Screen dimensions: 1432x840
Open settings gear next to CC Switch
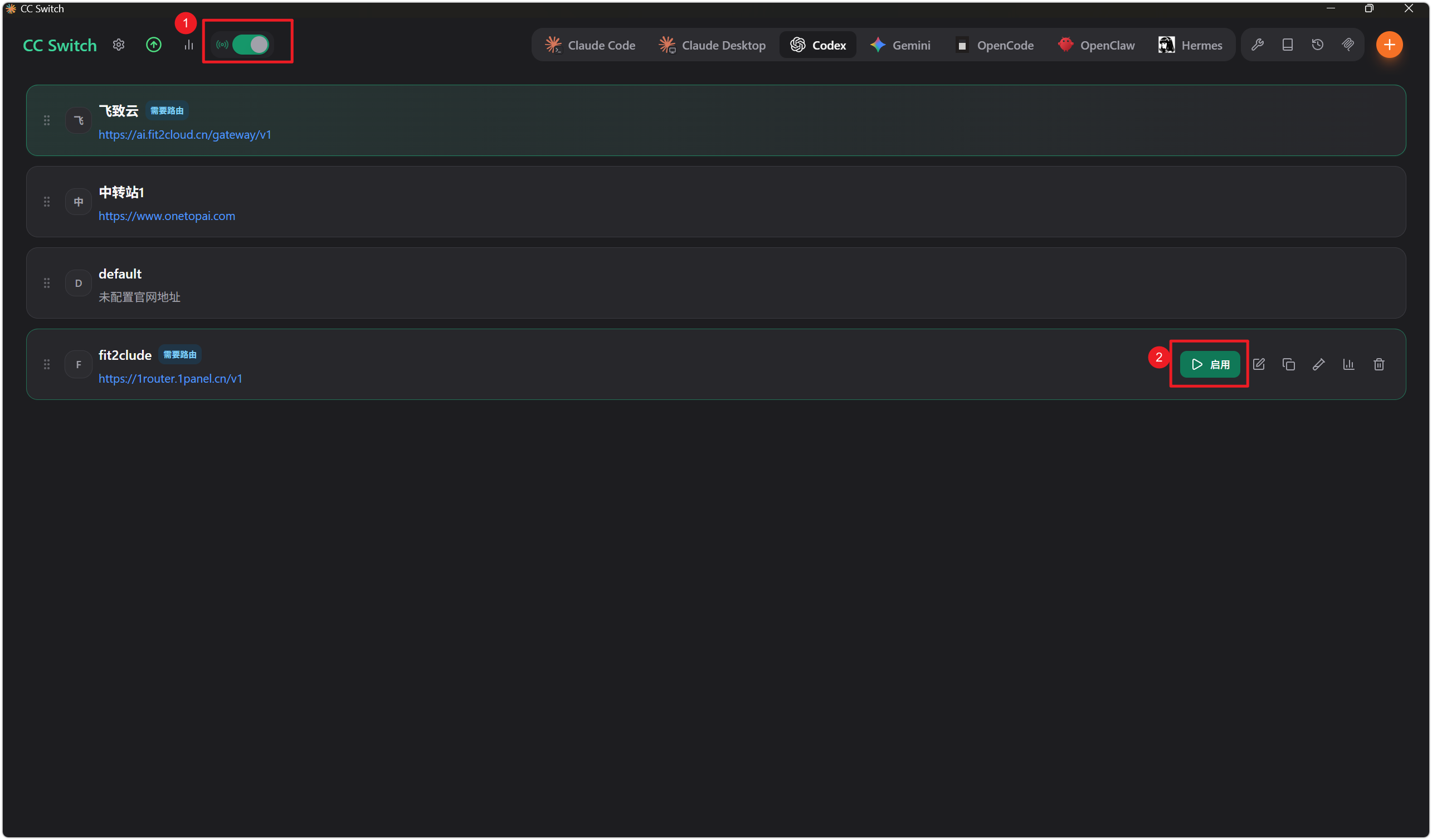118,45
